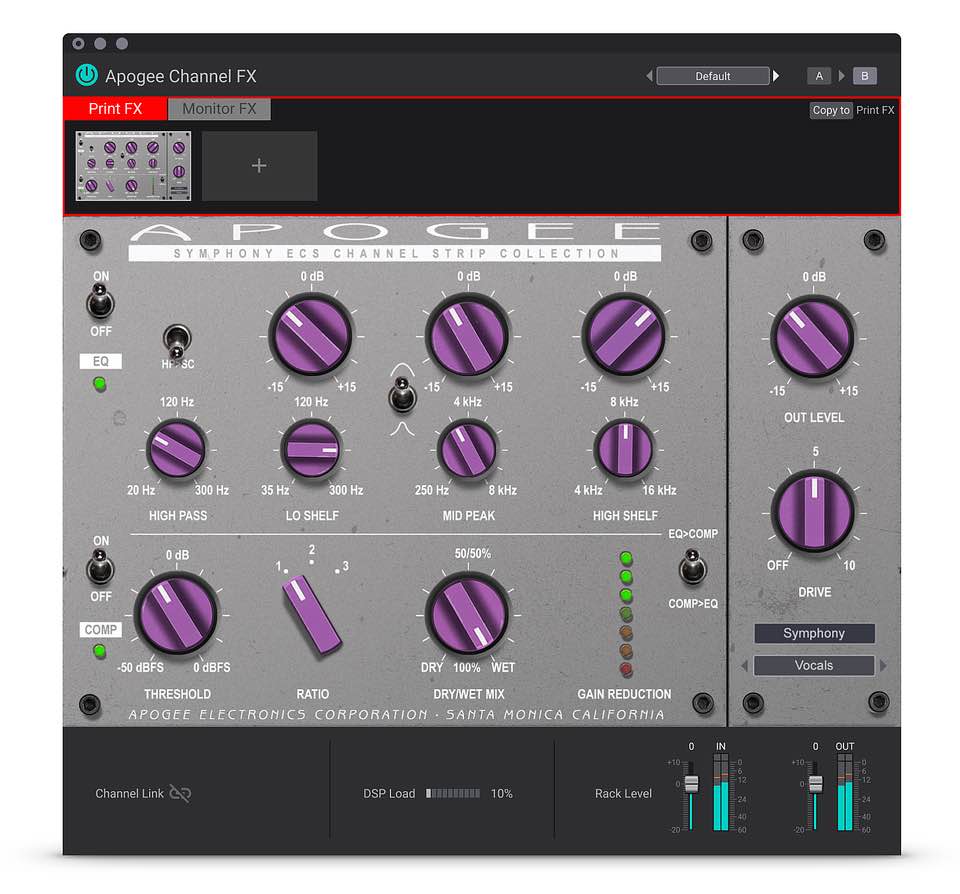Click the Rack Level label

pos(623,794)
